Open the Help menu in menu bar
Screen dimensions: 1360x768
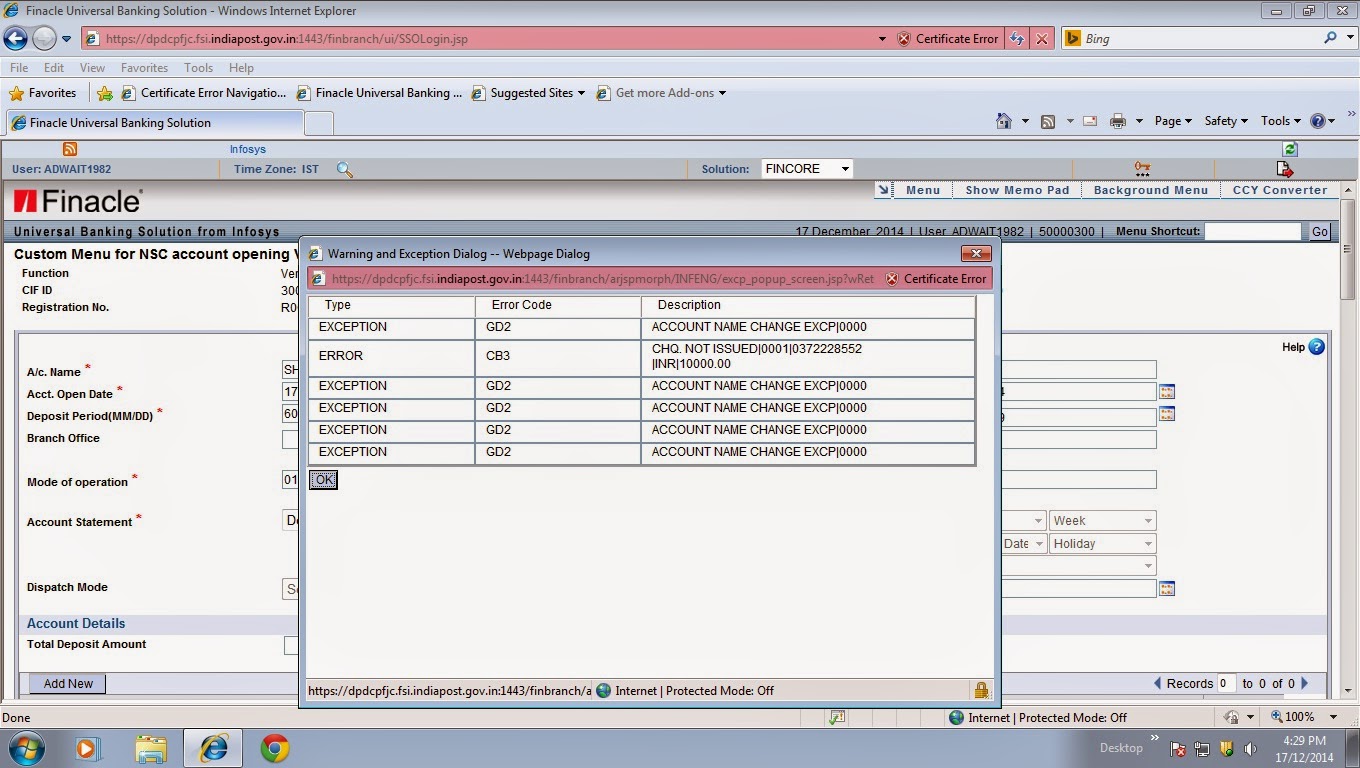click(x=241, y=68)
